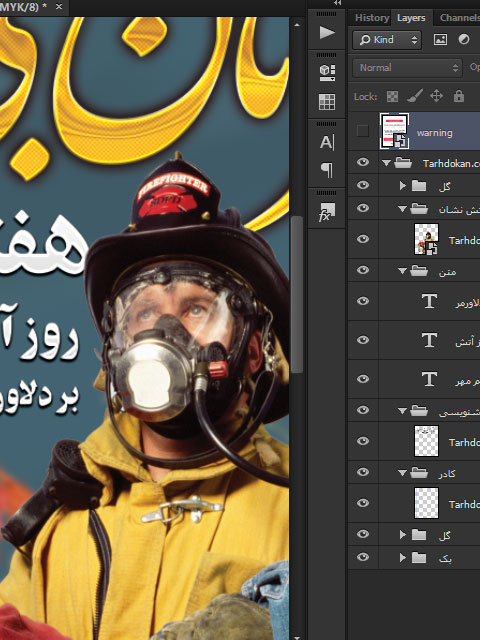480x640 pixels.
Task: Collapse the متن group triangle
Action: pyautogui.click(x=402, y=271)
